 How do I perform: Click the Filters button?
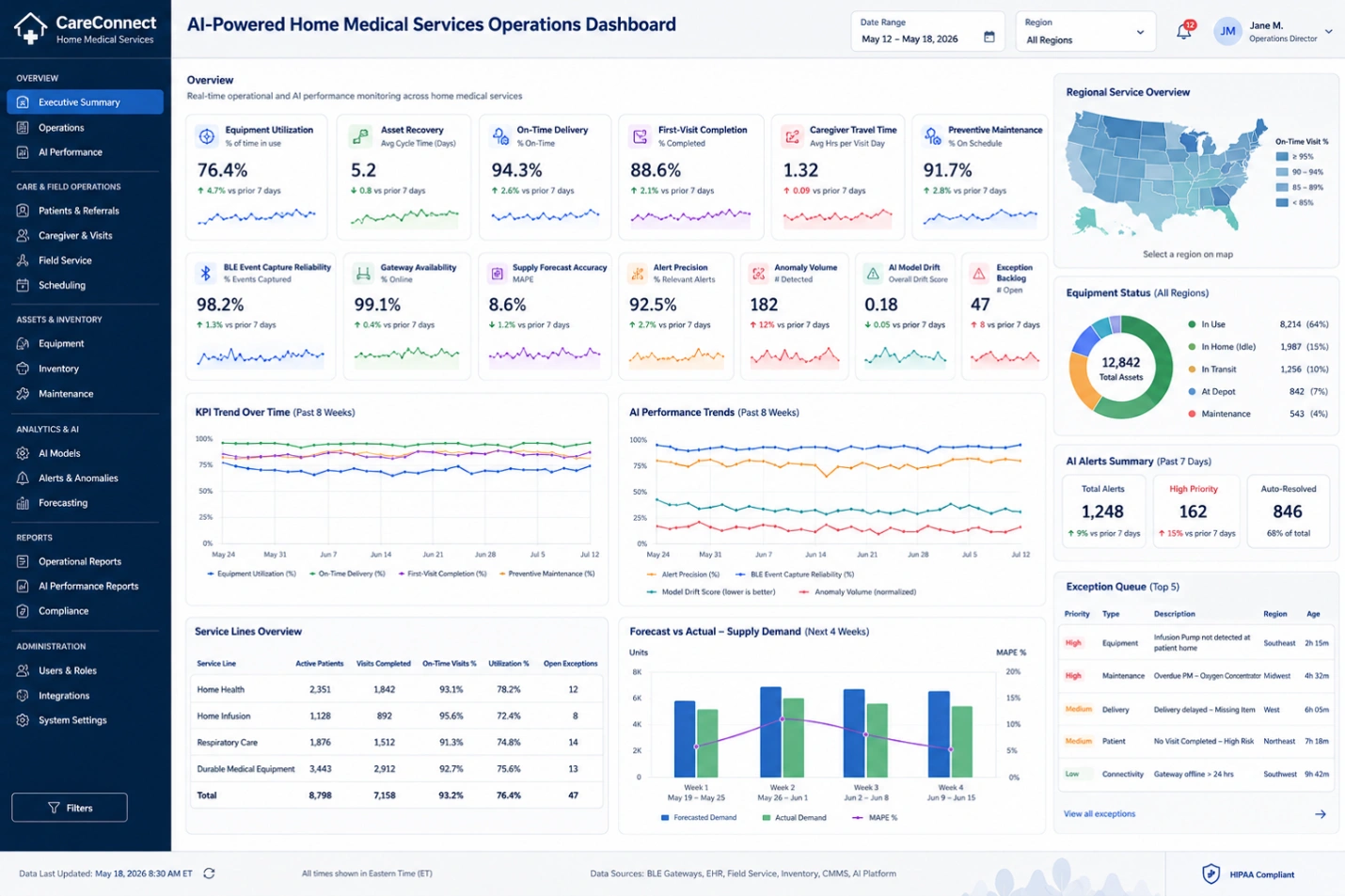(70, 808)
